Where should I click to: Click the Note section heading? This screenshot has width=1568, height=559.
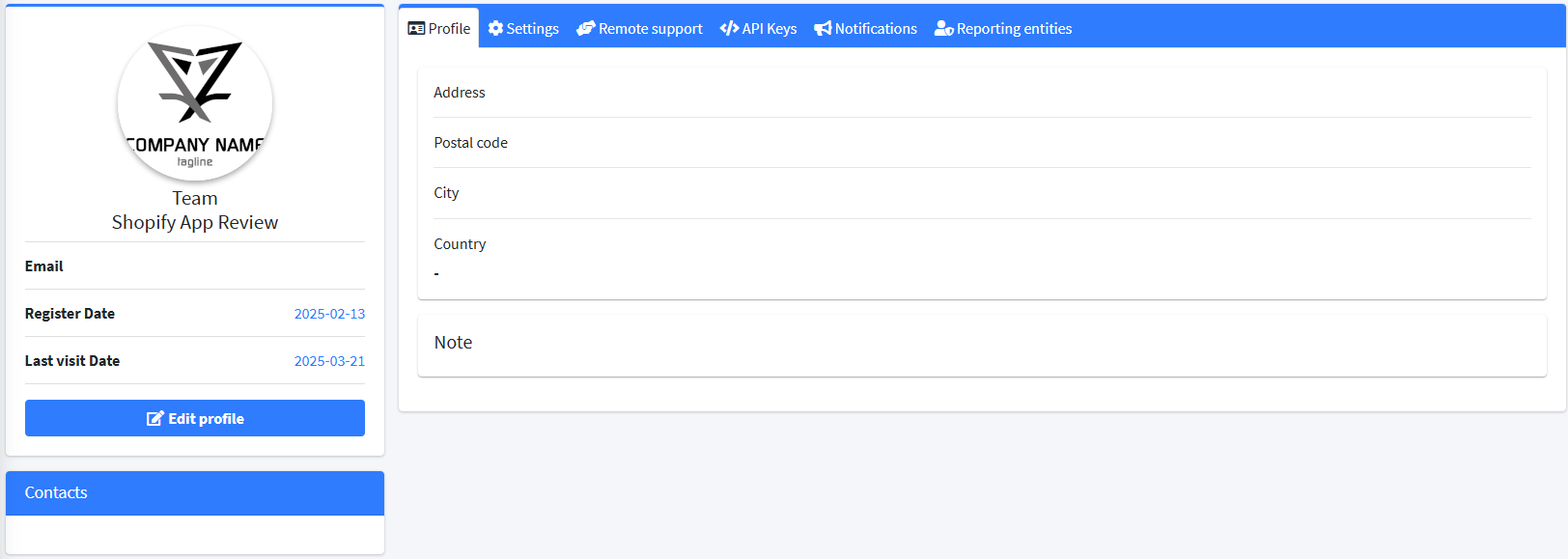(x=453, y=343)
